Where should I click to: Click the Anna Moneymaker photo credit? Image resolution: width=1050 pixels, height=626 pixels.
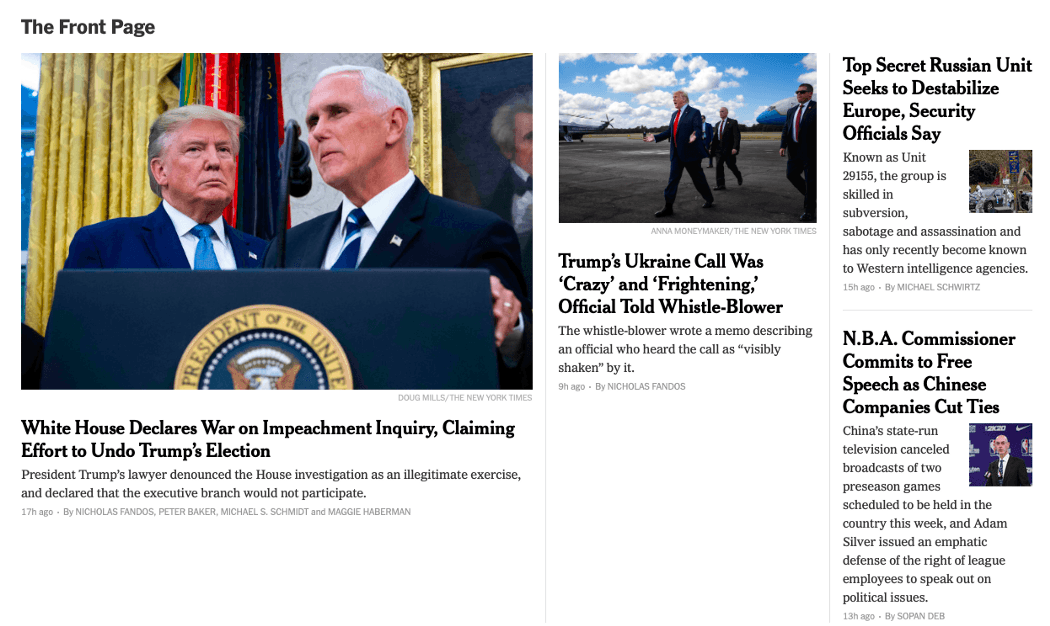(733, 231)
